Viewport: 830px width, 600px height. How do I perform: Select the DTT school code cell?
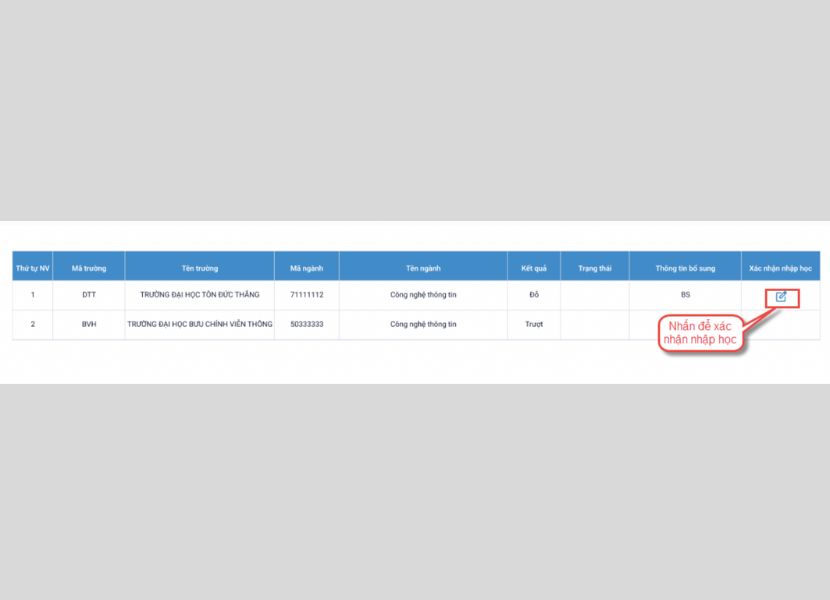coord(89,295)
